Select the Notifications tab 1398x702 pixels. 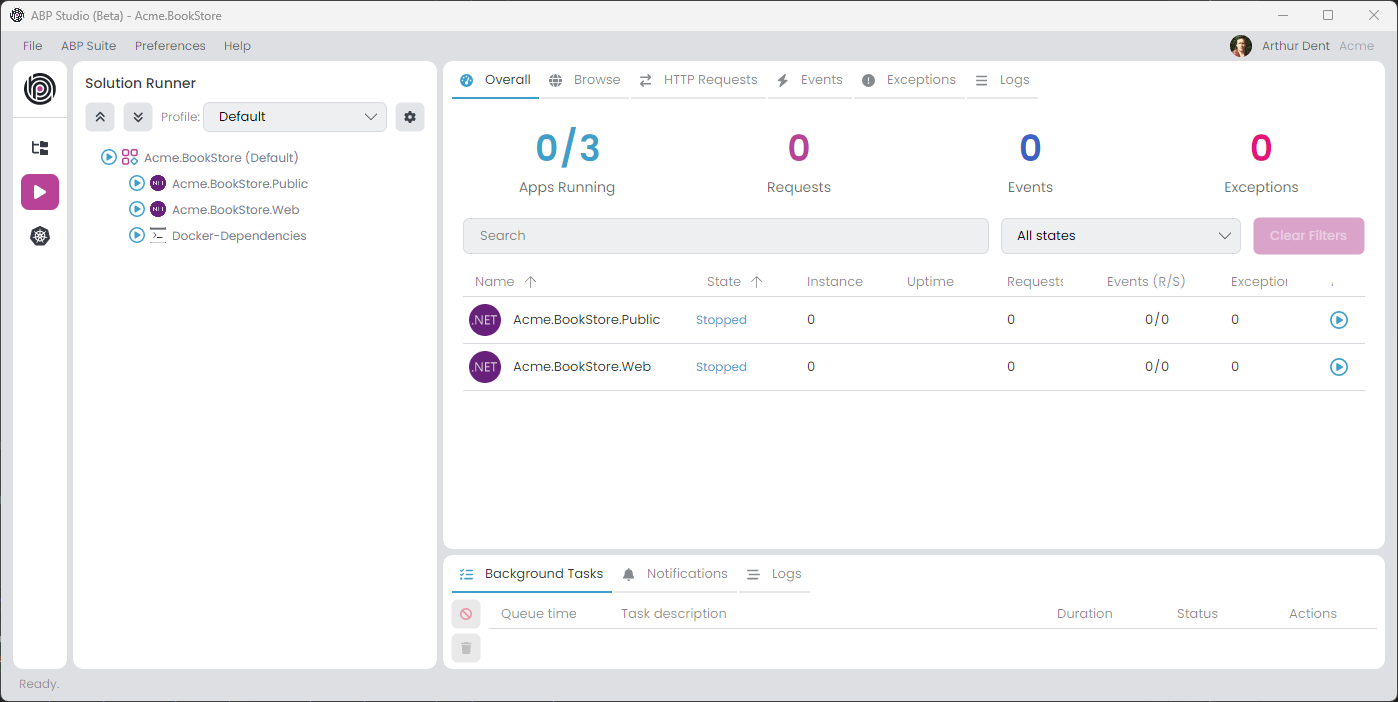[675, 574]
